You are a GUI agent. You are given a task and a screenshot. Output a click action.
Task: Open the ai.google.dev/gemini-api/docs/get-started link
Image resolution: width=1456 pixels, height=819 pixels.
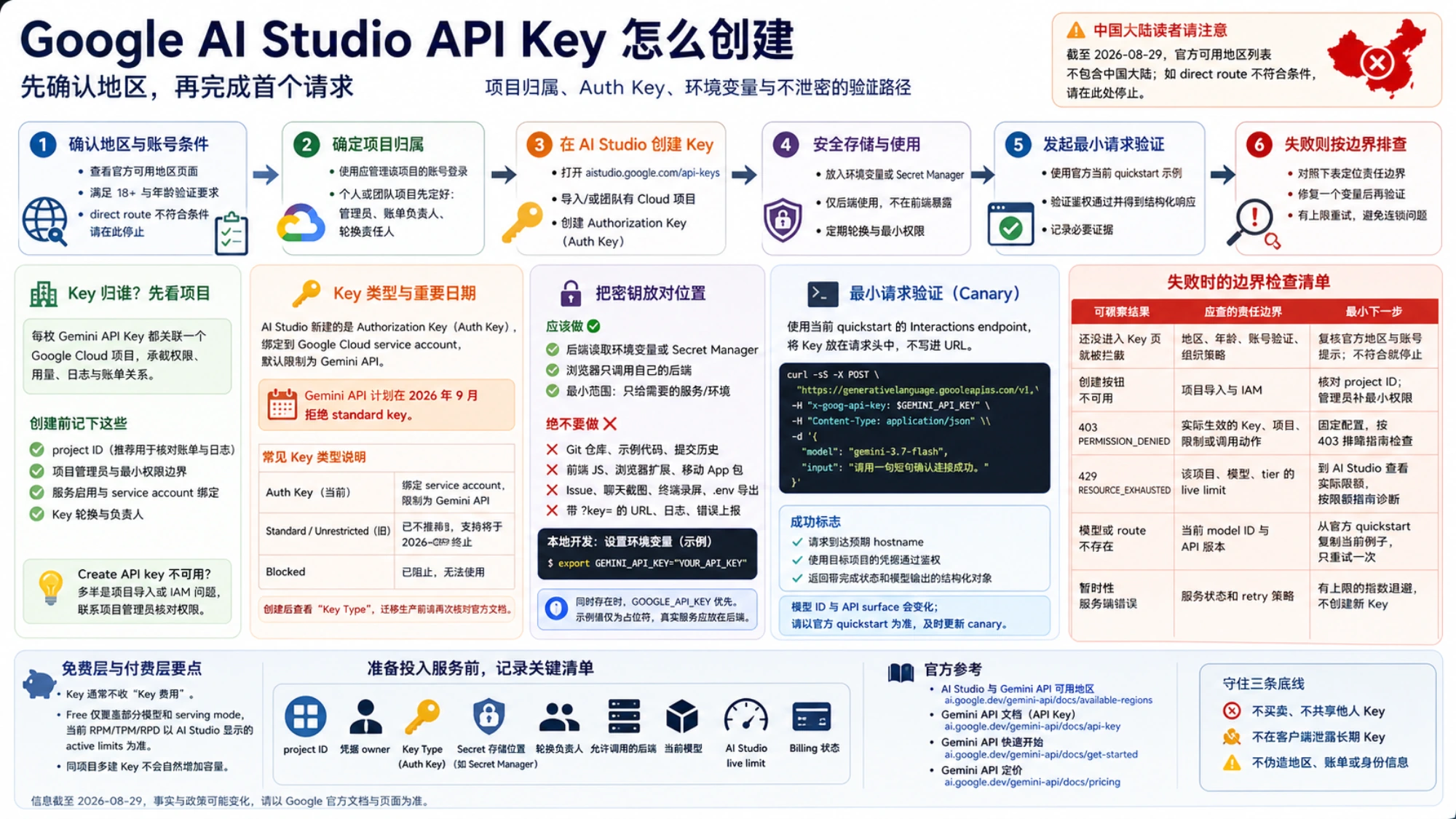(1041, 754)
